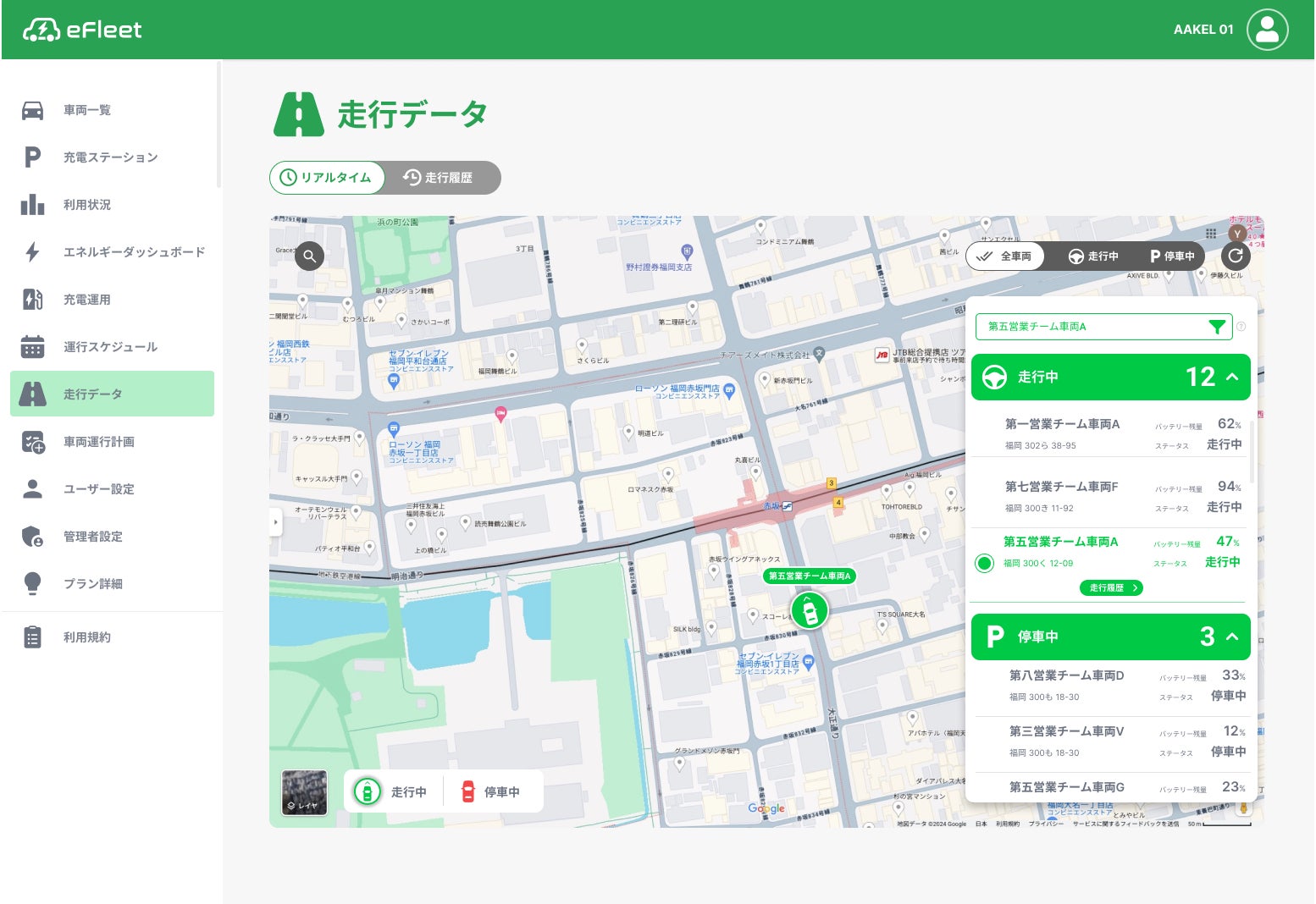Image resolution: width=1316 pixels, height=904 pixels.
Task: Click the car icon for 車両一覧
Action: pyautogui.click(x=32, y=110)
